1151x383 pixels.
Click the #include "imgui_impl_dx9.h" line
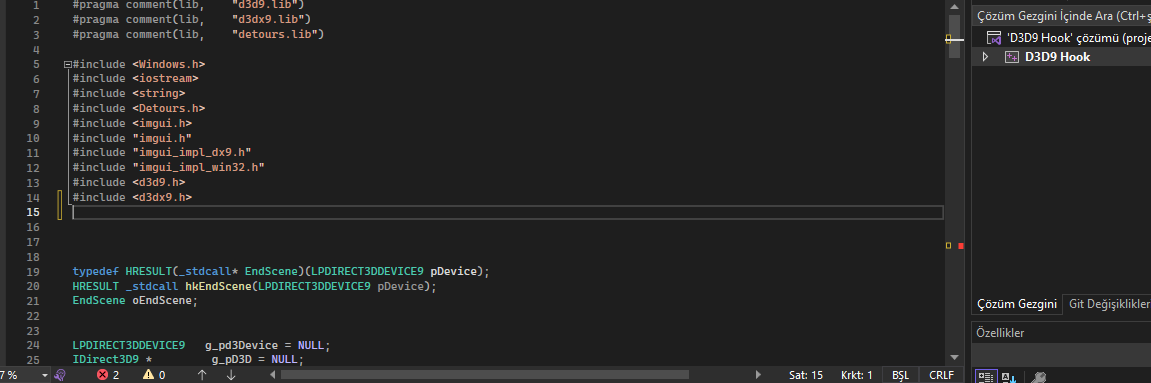pyautogui.click(x=162, y=153)
